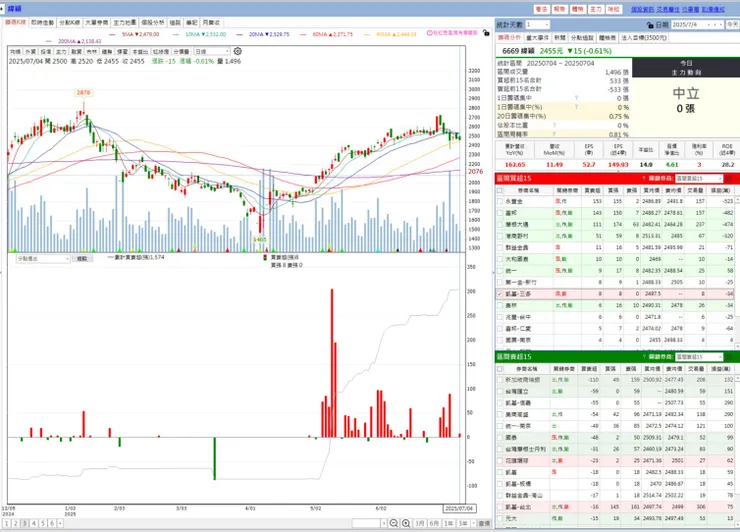The width and height of the screenshot is (740, 532).
Task: Switch to 主力地圖 tab
Action: coord(125,22)
